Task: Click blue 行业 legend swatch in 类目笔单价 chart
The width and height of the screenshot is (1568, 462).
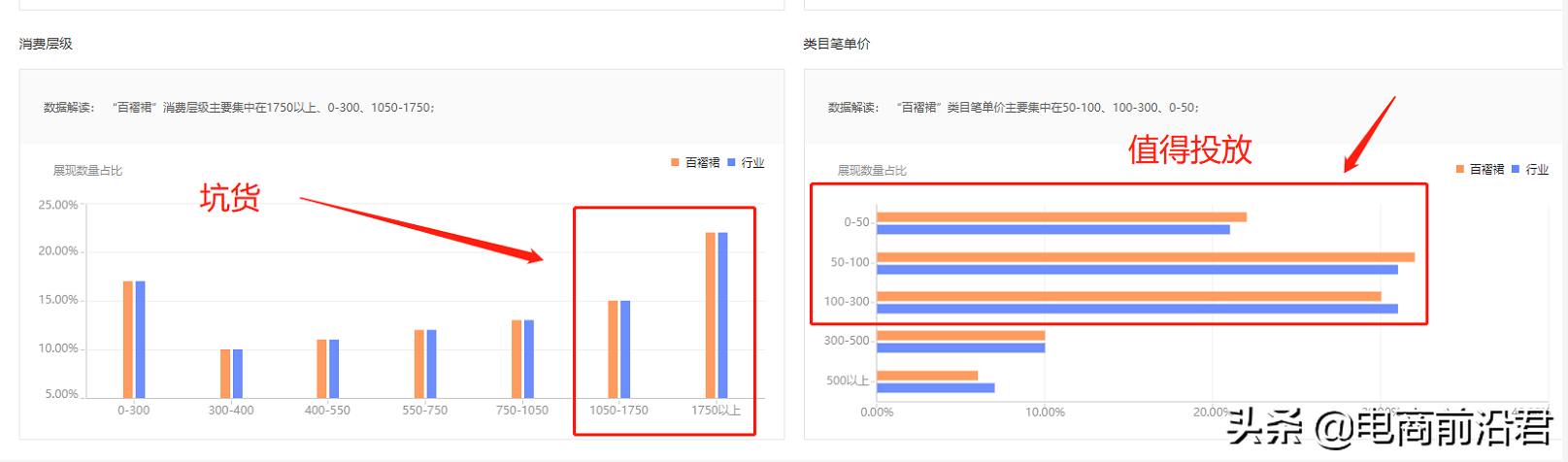Action: 1516,170
